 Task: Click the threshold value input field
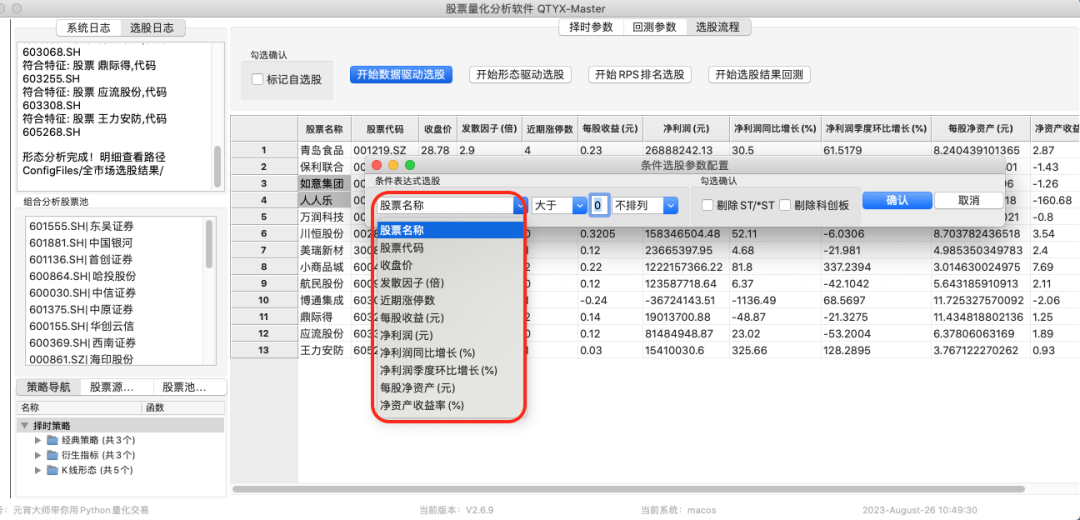point(597,205)
